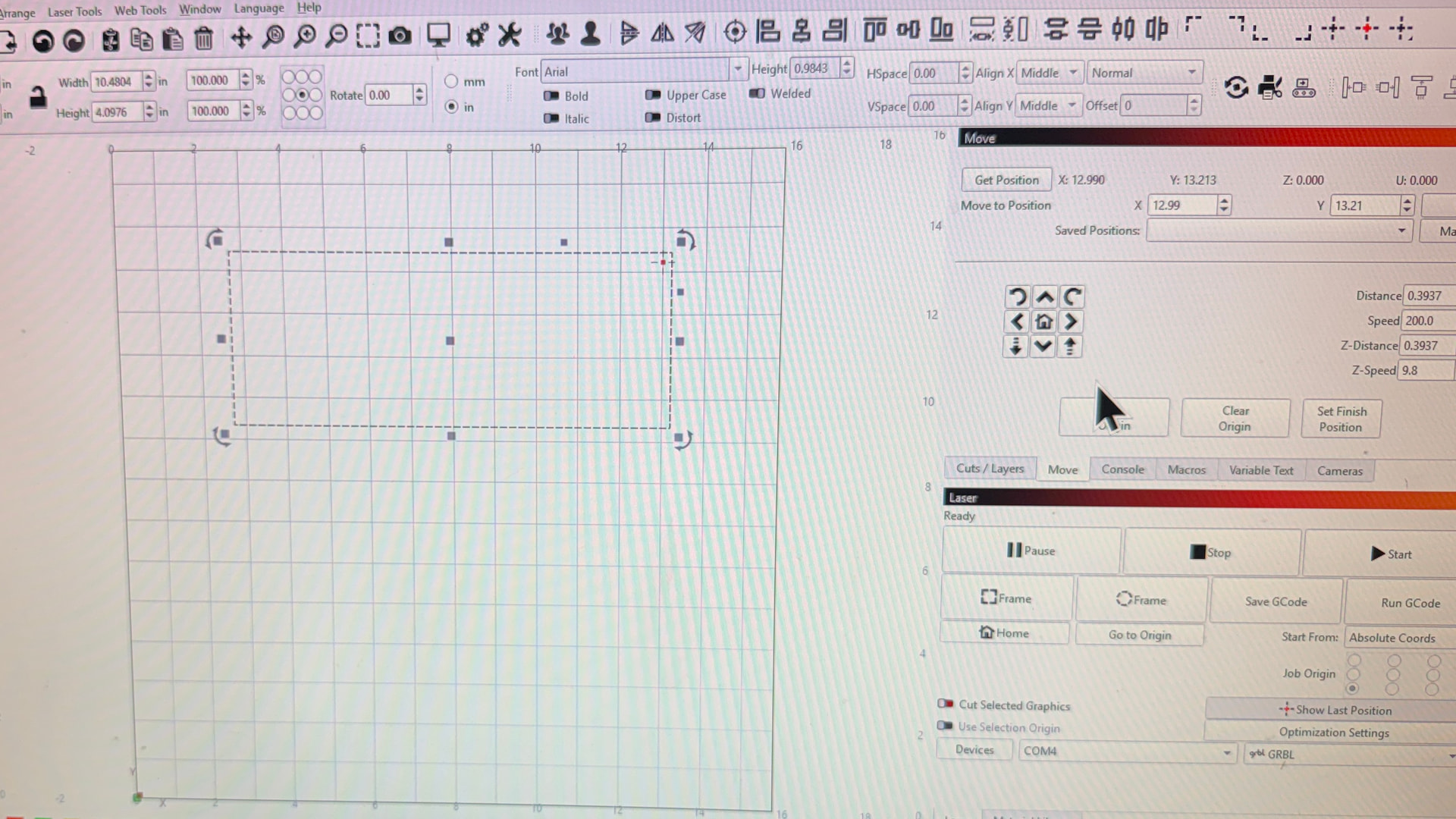The height and width of the screenshot is (819, 1456).
Task: Click the Align Left Edges icon
Action: 767,31
